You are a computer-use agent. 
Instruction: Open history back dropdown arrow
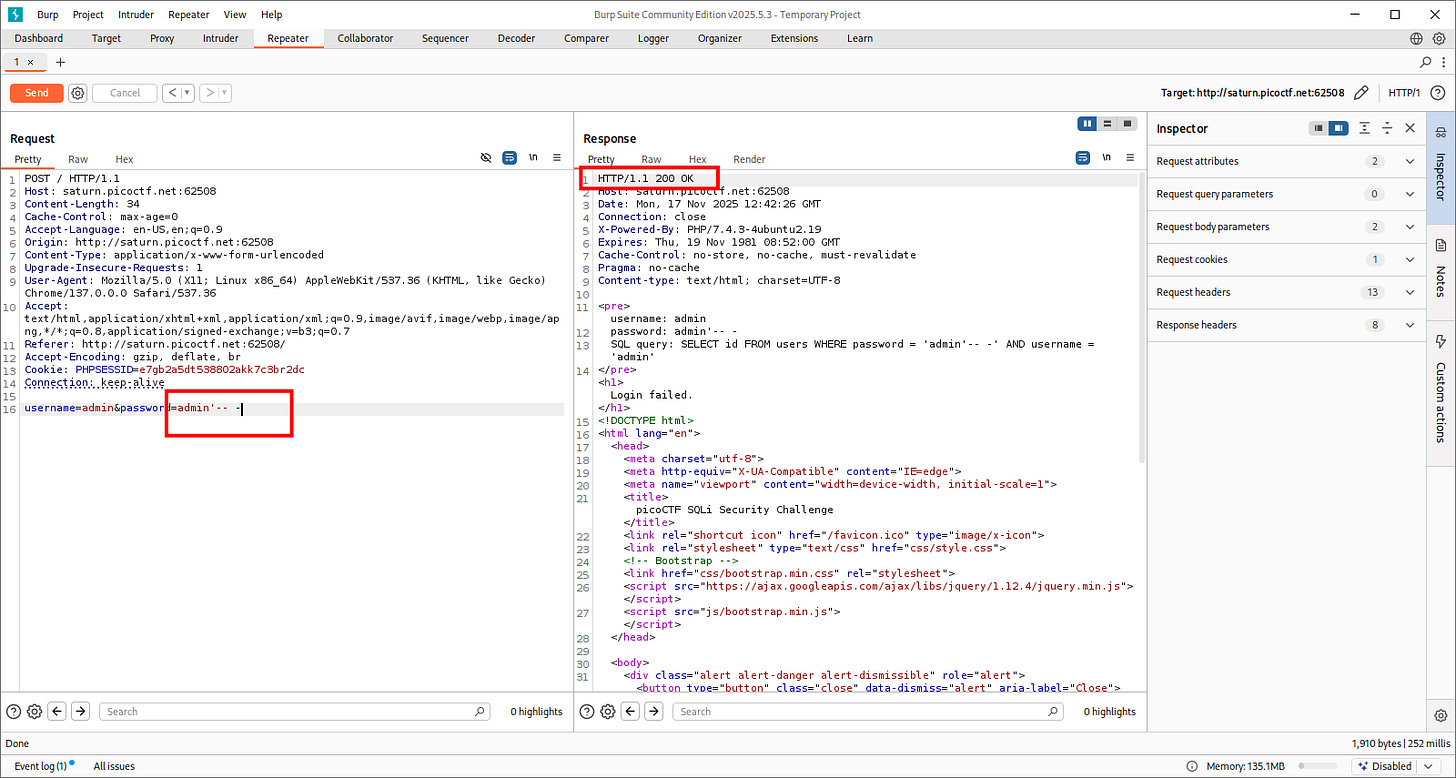[x=188, y=92]
